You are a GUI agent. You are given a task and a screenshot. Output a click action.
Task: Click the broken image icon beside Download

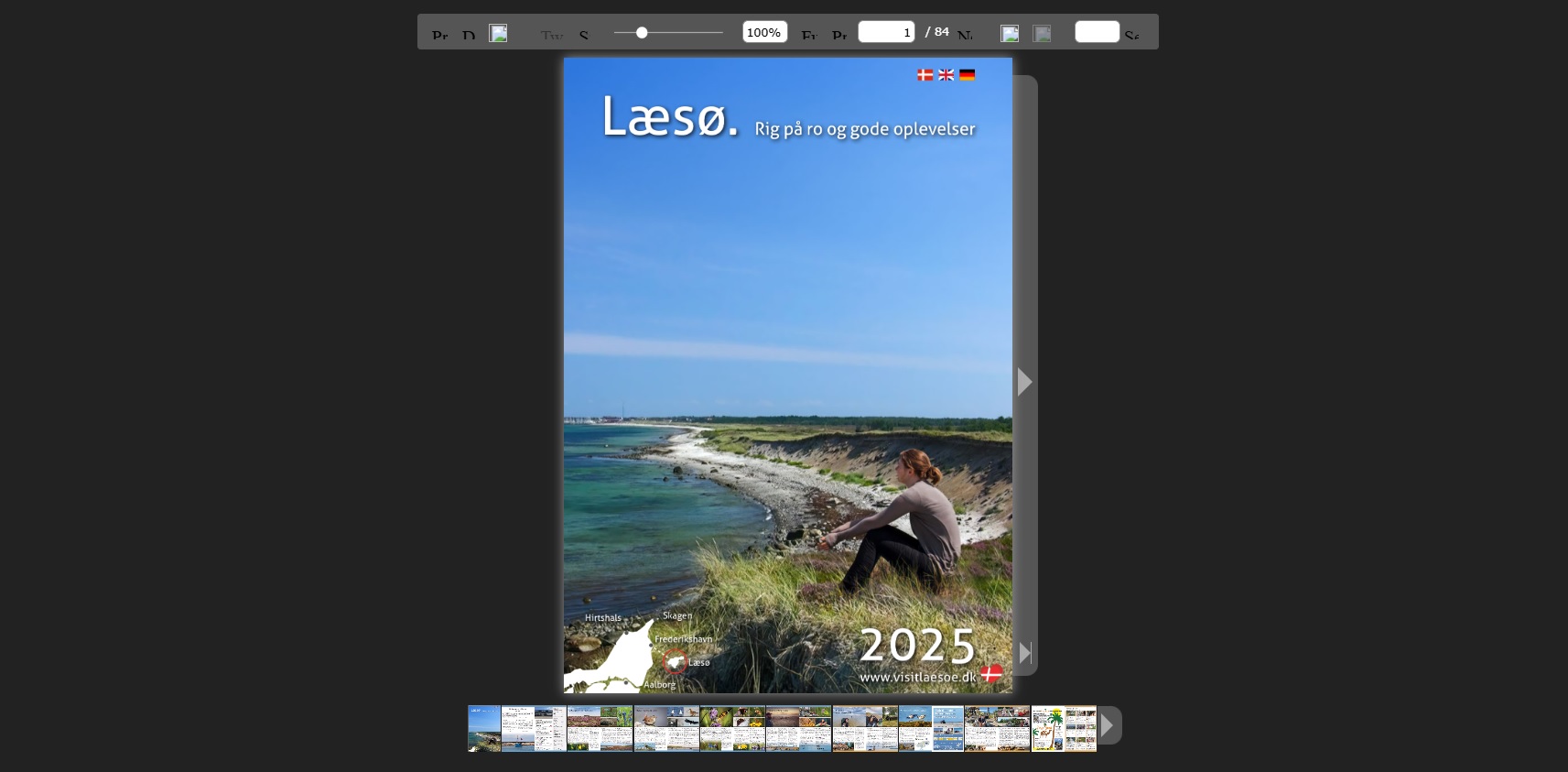point(498,33)
